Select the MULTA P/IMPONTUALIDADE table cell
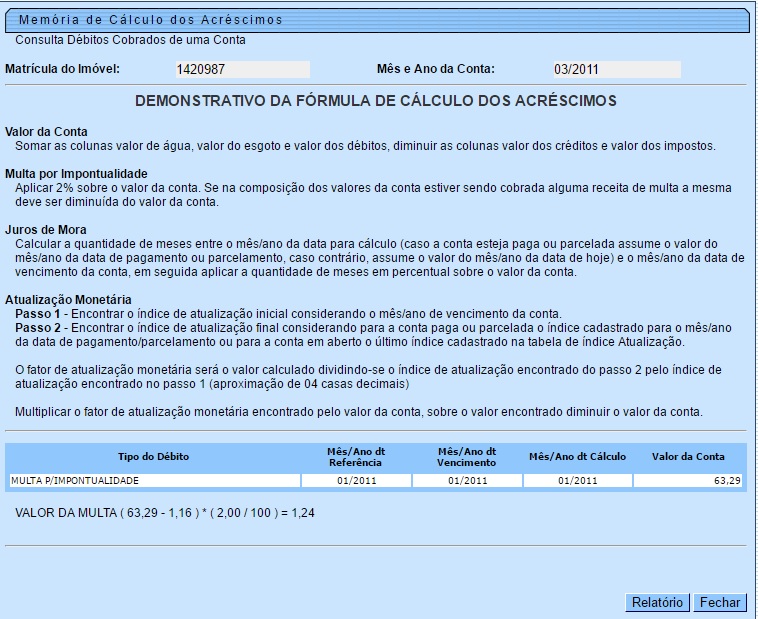Screen dimensions: 758x619 point(153,481)
